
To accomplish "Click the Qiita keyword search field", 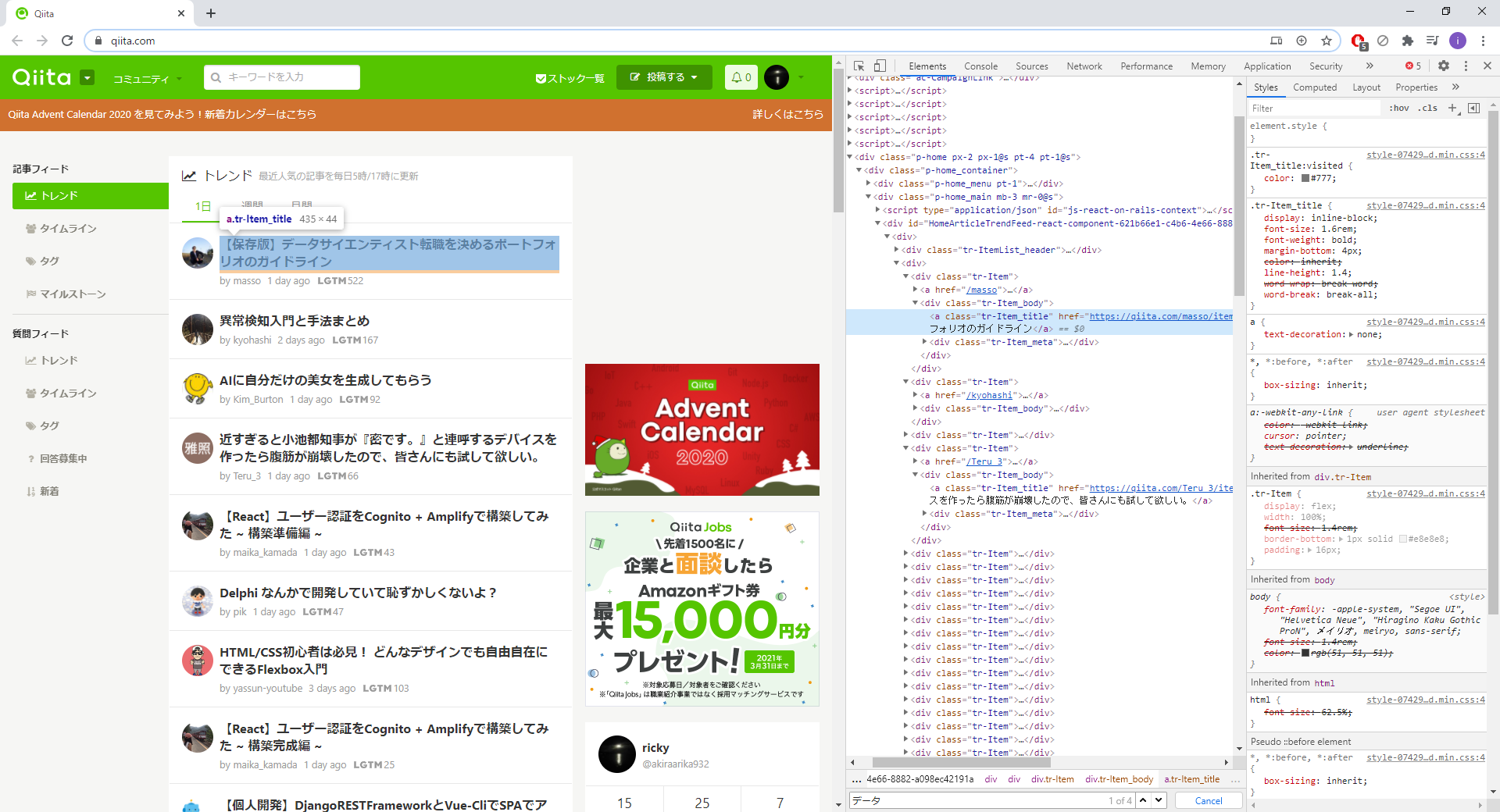I will point(281,77).
